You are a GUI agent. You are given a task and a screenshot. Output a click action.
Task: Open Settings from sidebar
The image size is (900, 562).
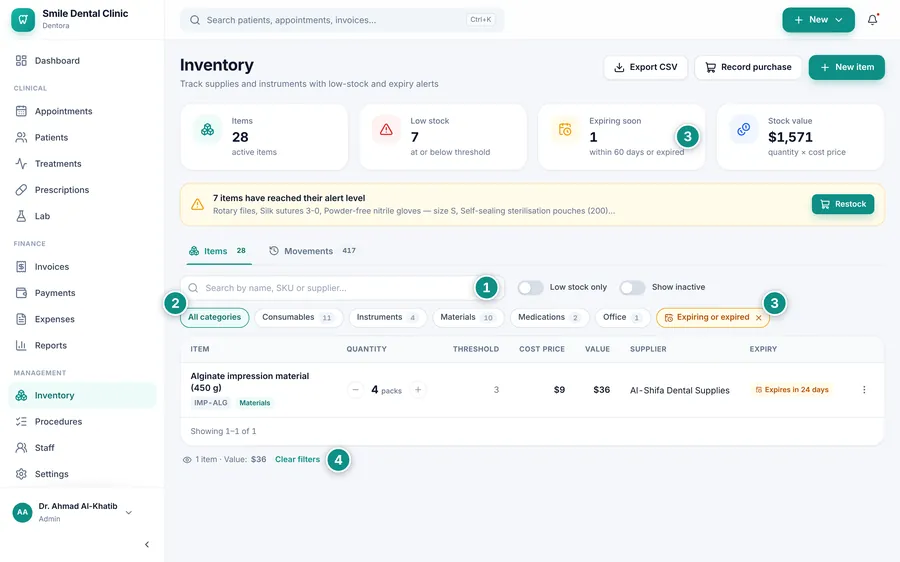[82, 474]
